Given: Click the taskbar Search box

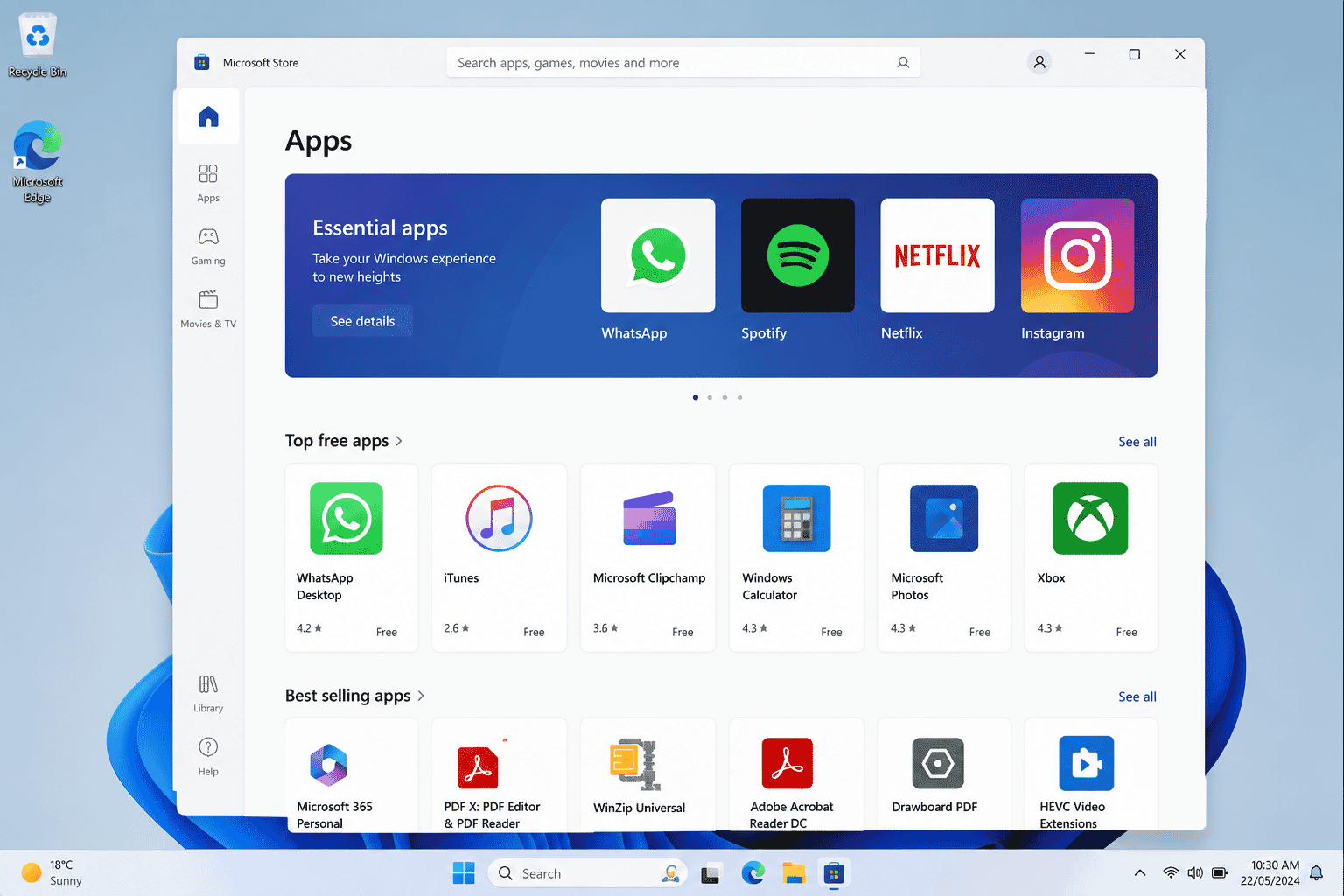Looking at the screenshot, I should pyautogui.click(x=587, y=873).
